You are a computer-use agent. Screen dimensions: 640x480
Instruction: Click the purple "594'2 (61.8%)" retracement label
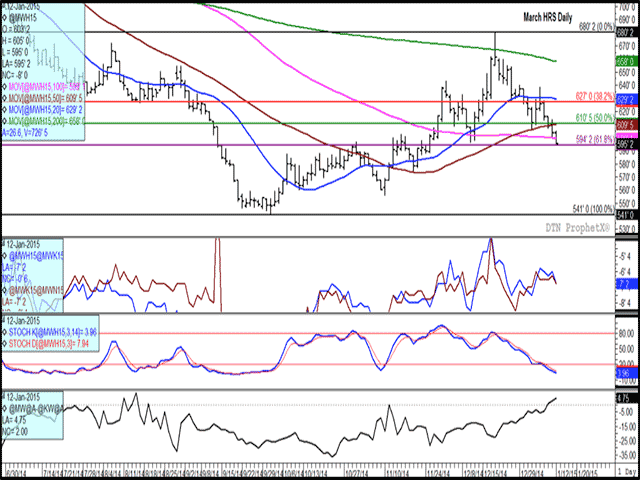(x=597, y=140)
